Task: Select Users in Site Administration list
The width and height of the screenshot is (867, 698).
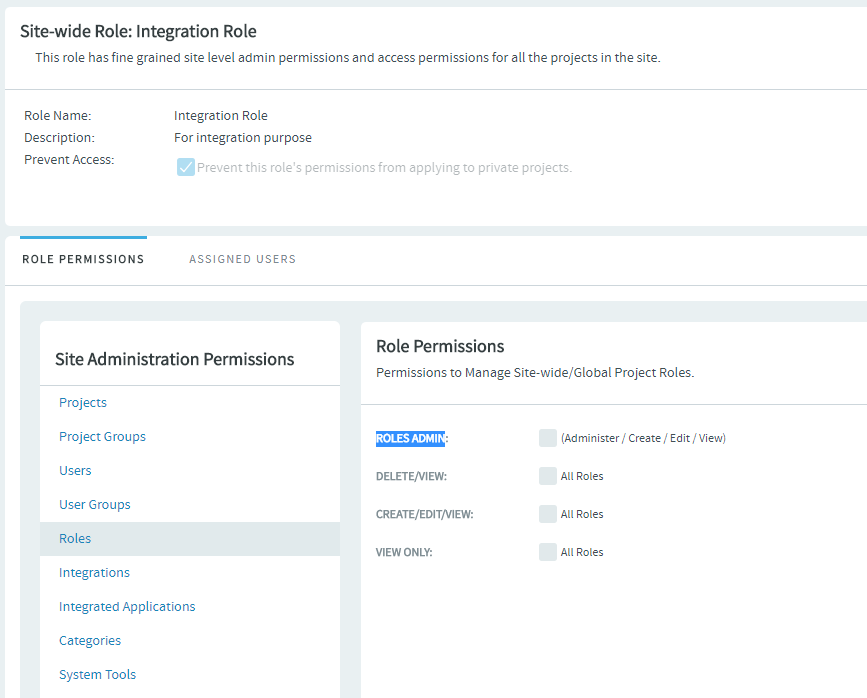Action: pyautogui.click(x=75, y=470)
